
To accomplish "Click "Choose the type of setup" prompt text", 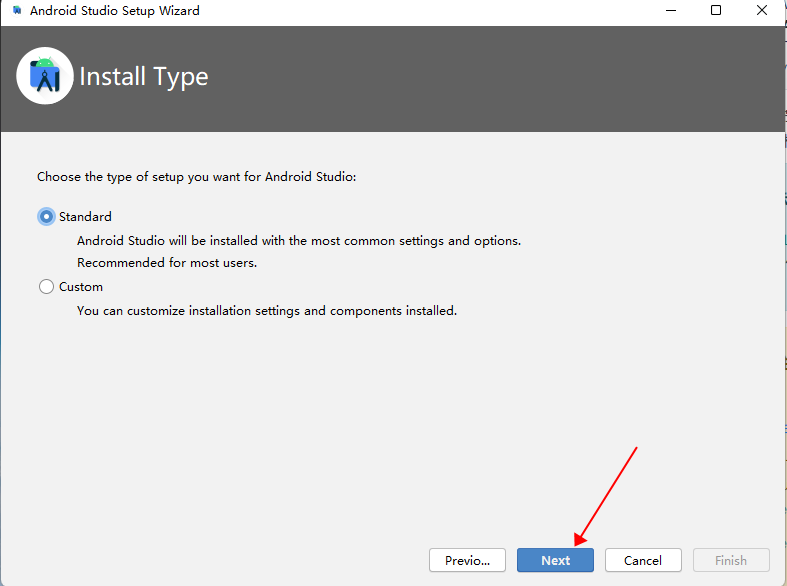I will click(197, 177).
